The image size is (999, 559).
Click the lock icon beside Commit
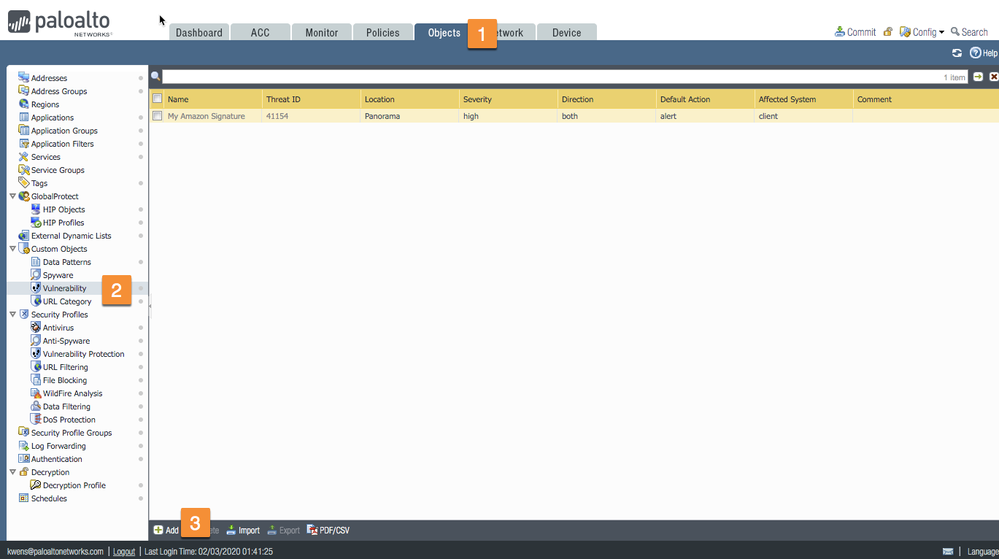(x=888, y=32)
